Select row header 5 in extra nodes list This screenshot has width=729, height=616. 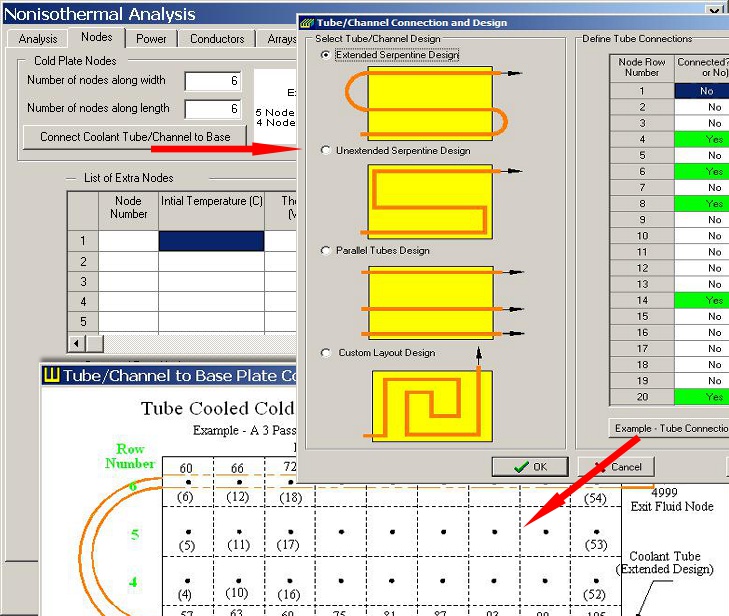click(83, 322)
